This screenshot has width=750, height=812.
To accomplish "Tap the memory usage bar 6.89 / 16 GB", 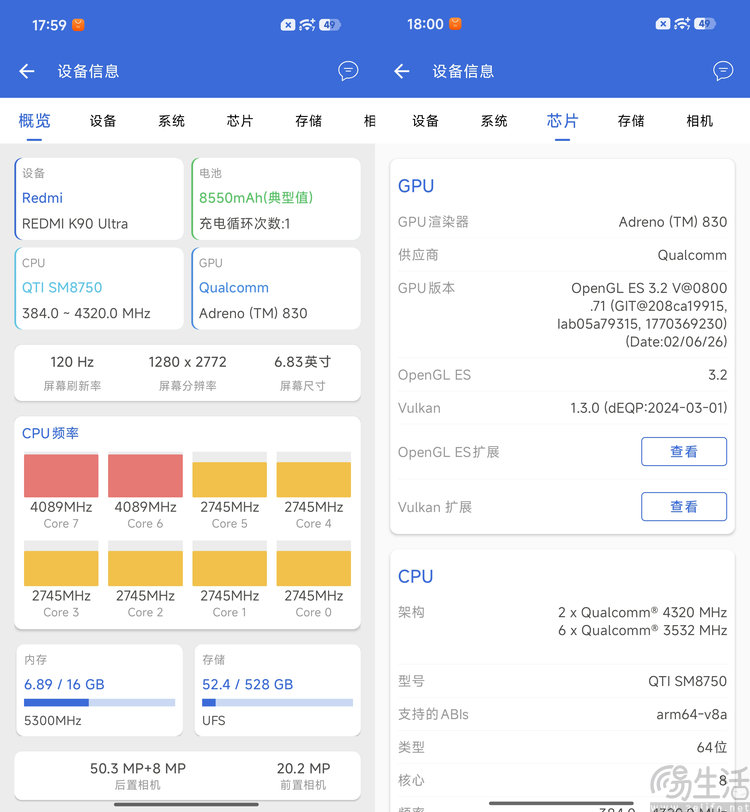I will 99,703.
